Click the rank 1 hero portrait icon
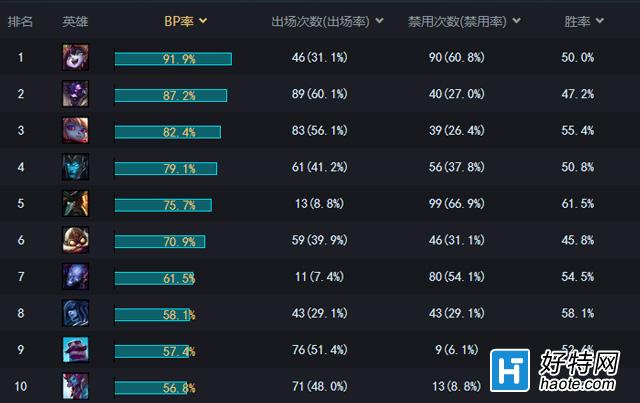640x403 pixels. coord(76,57)
